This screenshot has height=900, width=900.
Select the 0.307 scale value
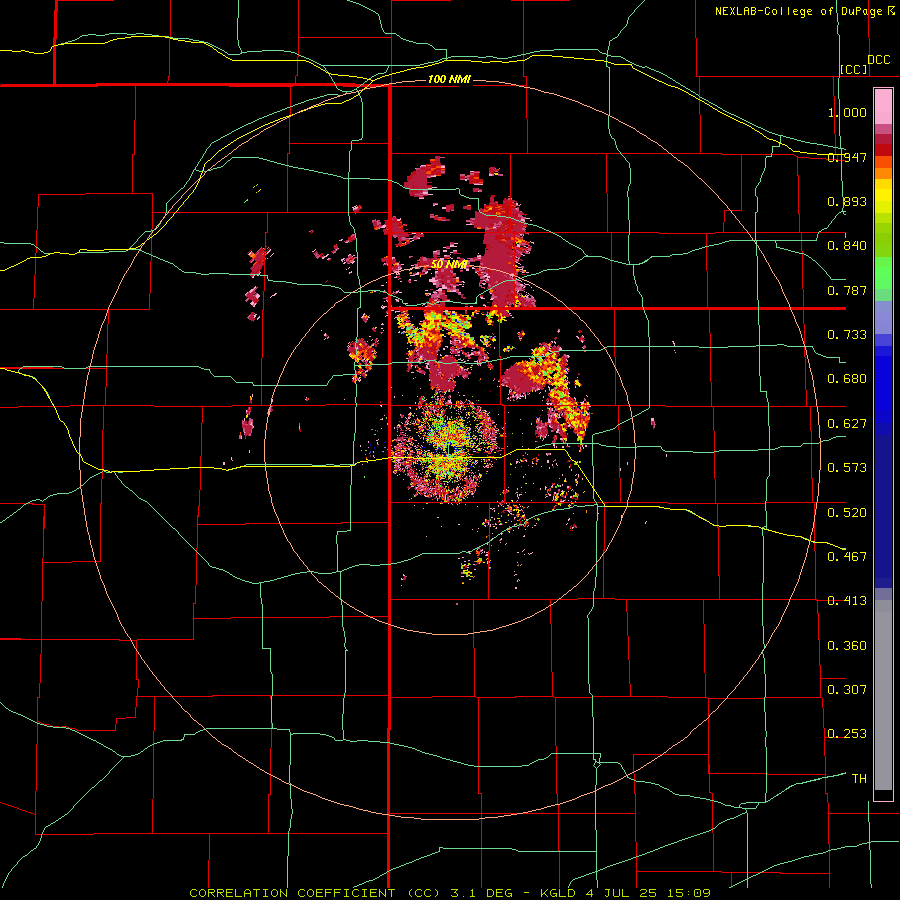tap(847, 690)
